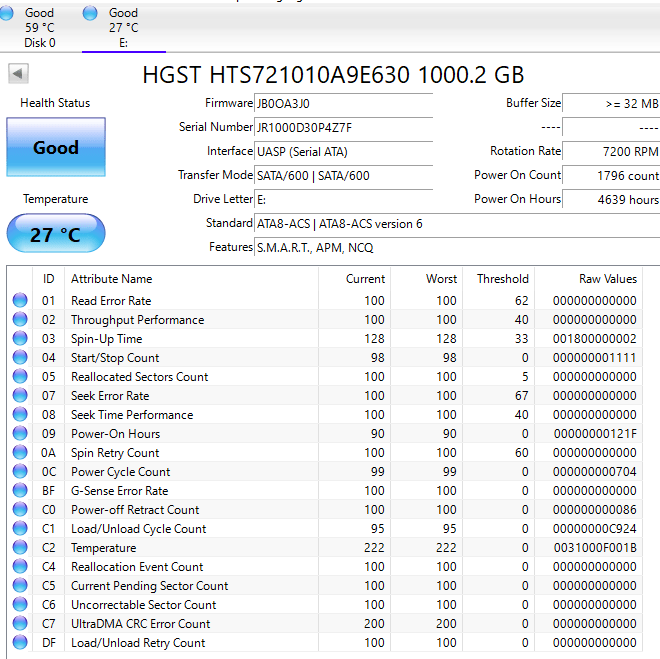The width and height of the screenshot is (660, 659).
Task: Click current value 222 in the C2 row
Action: coord(374,547)
